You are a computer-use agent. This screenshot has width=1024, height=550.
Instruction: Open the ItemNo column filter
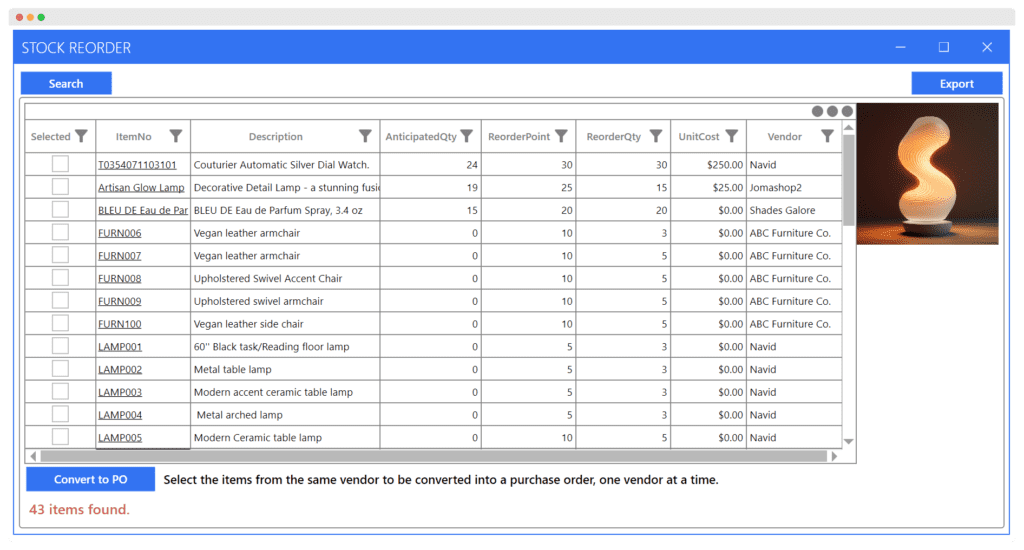(176, 136)
